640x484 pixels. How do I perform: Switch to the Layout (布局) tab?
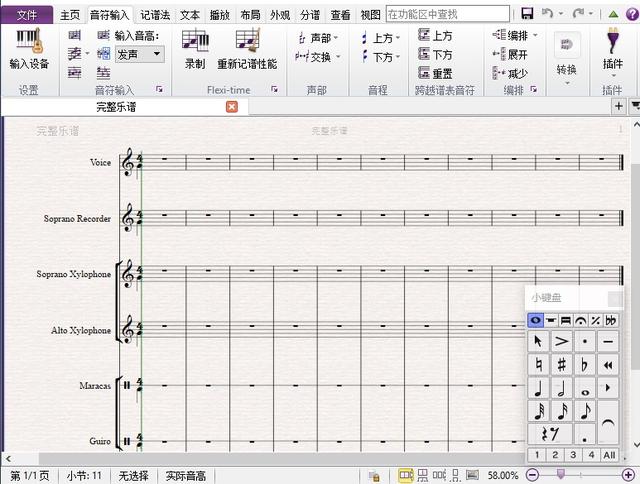click(x=250, y=15)
